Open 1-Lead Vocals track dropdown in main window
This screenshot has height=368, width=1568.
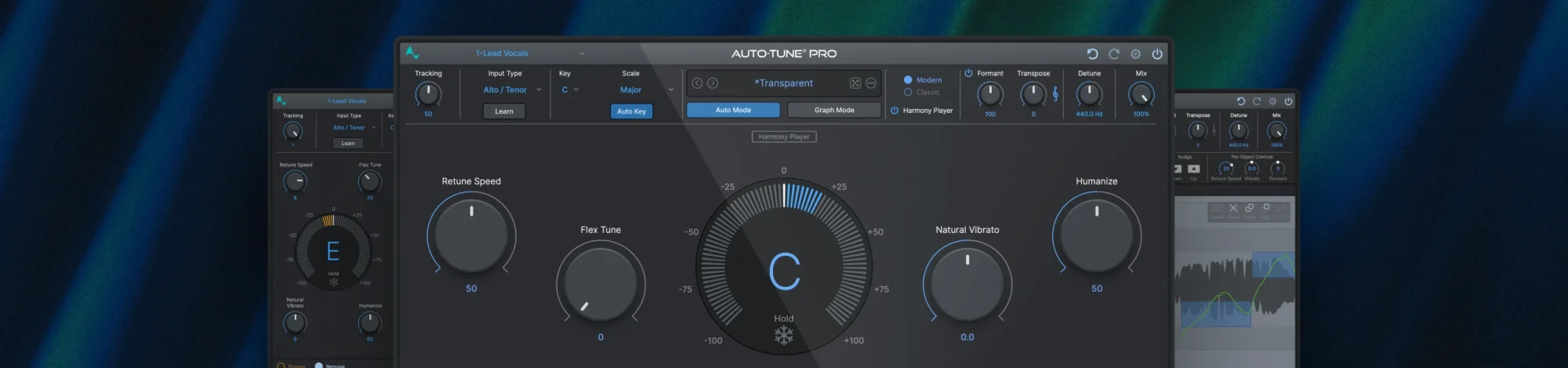(530, 53)
